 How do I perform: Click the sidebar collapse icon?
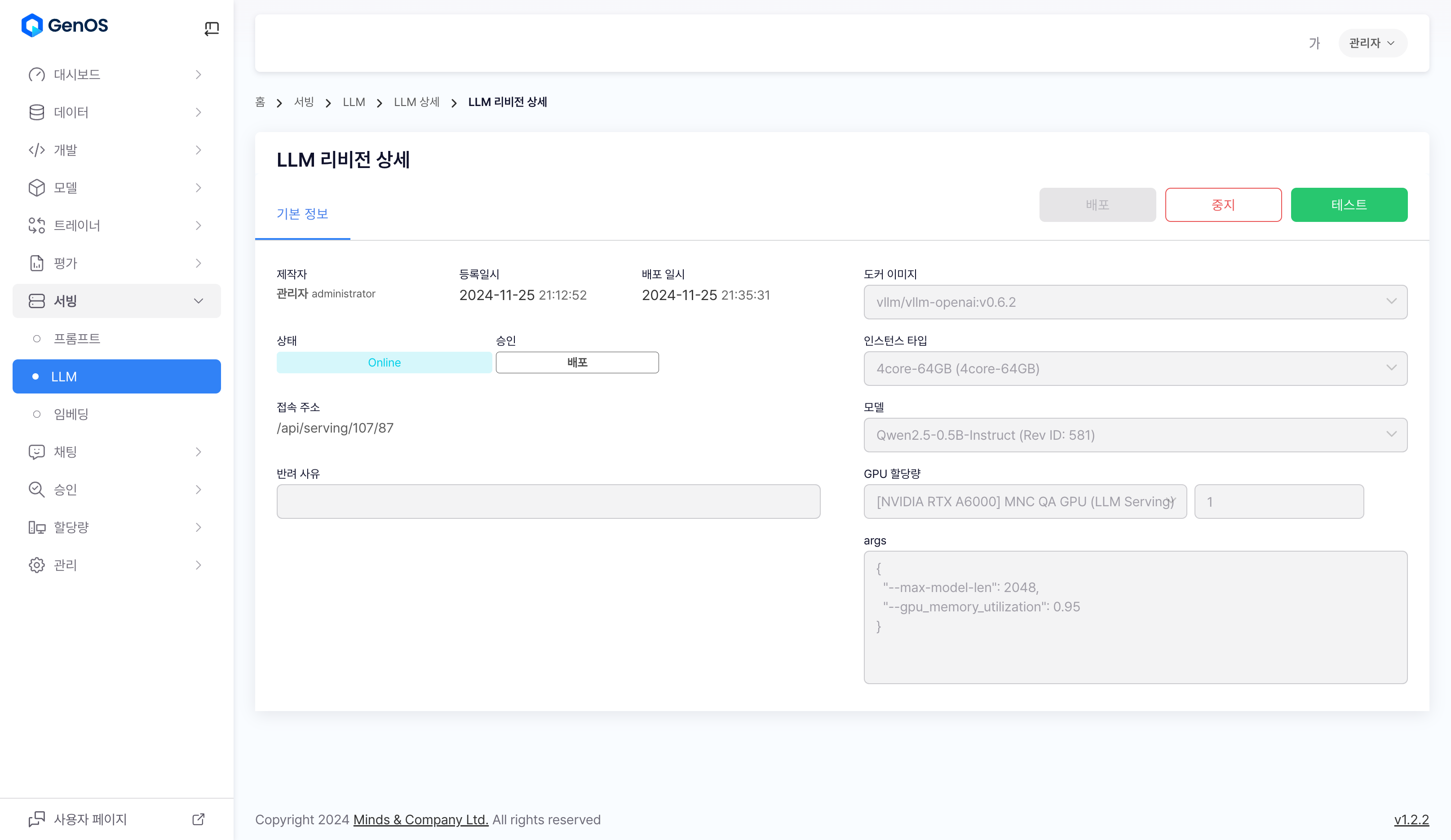click(211, 28)
